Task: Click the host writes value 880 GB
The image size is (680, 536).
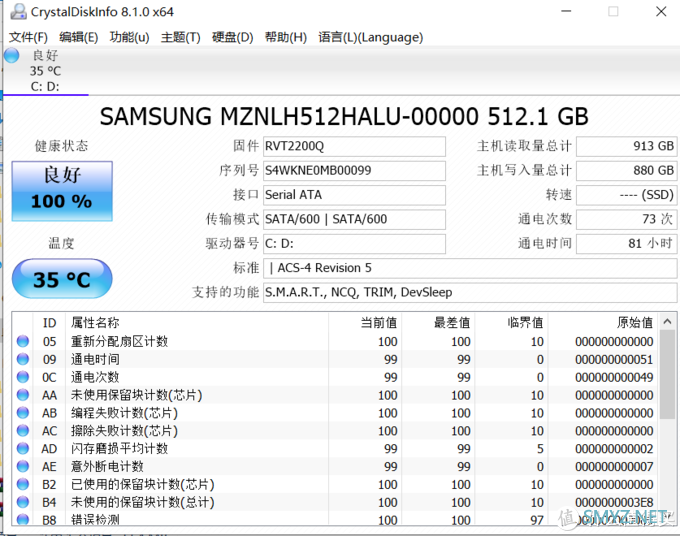Action: (x=626, y=170)
